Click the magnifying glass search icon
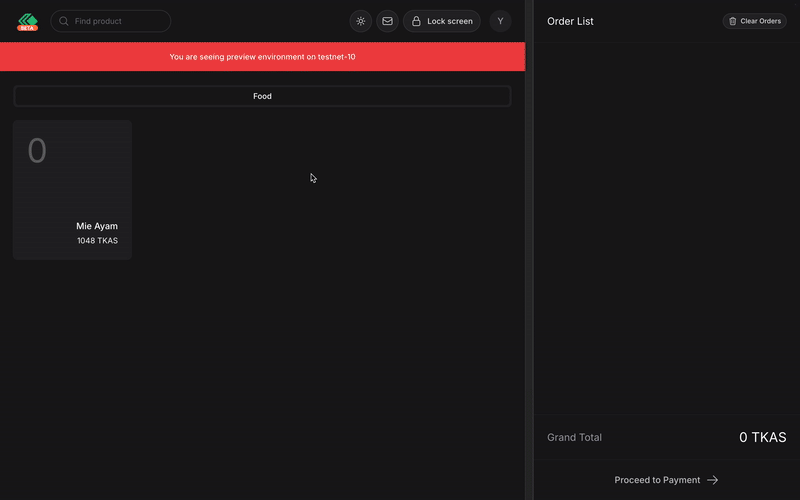800x500 pixels. coord(64,21)
